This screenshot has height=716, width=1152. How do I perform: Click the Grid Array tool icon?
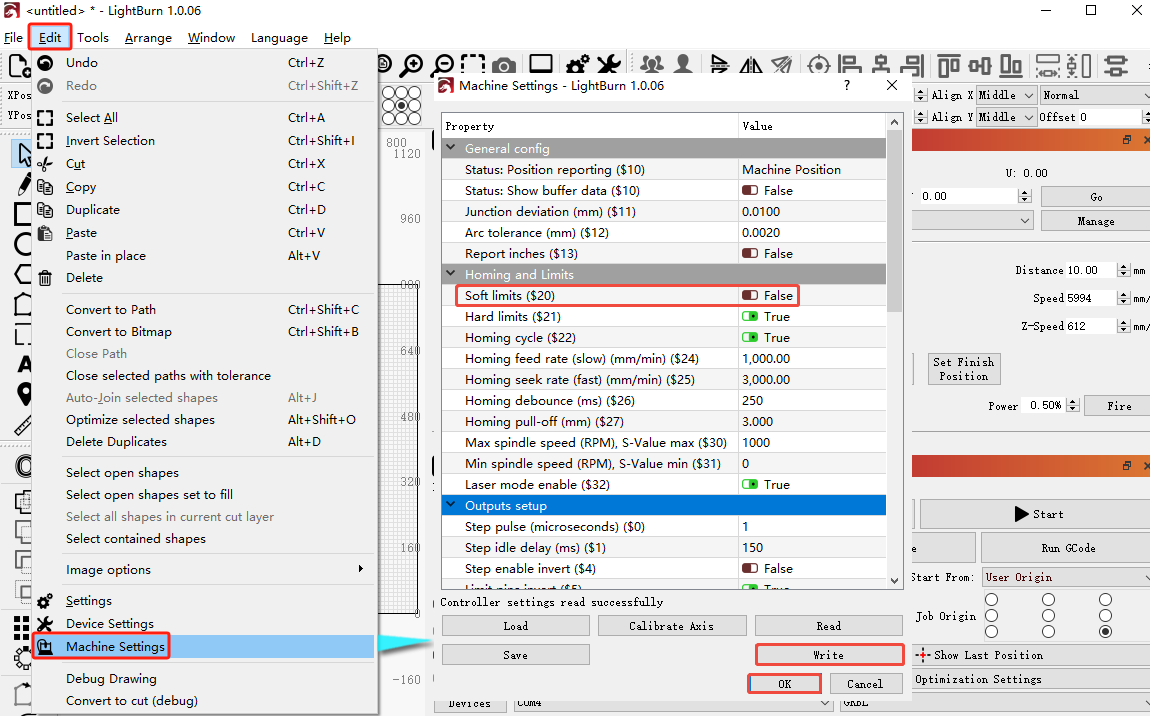point(22,628)
